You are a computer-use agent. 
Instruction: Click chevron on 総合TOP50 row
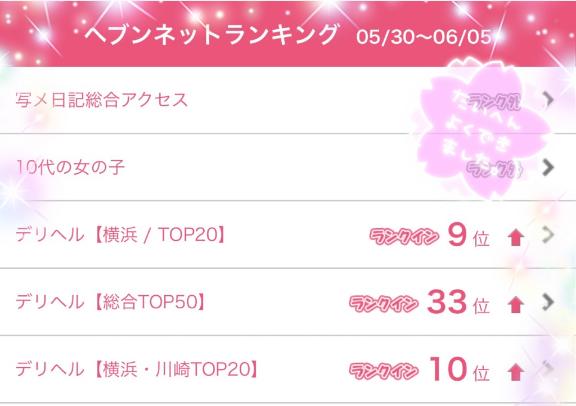[x=548, y=302]
